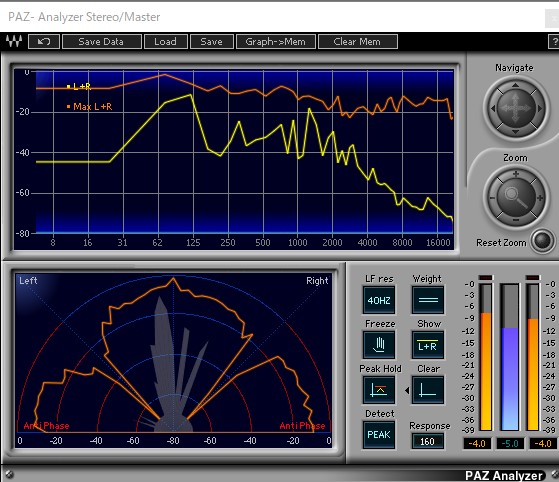The width and height of the screenshot is (559, 482).
Task: Zoom in with top plus on Zoom dial
Action: tap(516, 174)
